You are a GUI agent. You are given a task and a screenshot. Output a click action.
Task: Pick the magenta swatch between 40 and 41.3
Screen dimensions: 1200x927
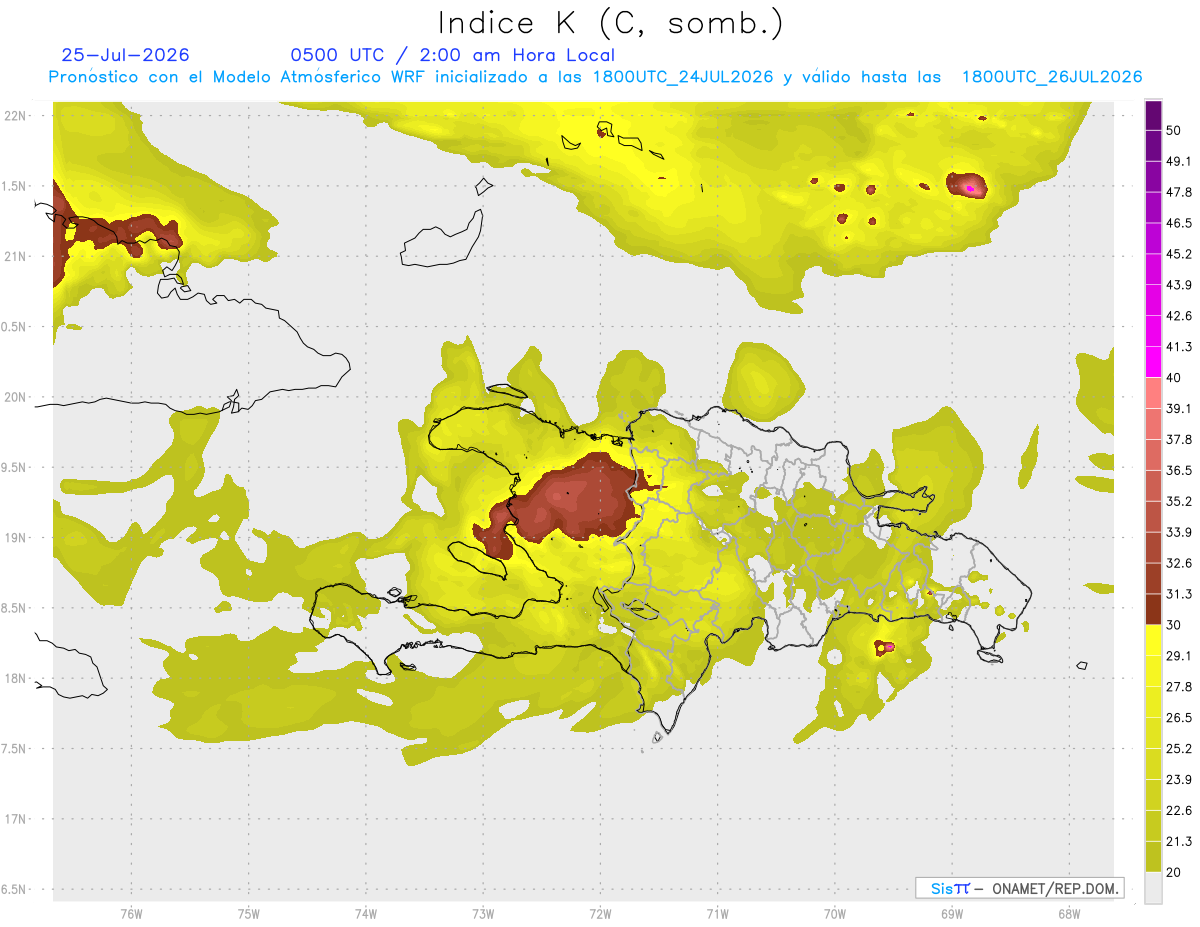click(x=1153, y=362)
